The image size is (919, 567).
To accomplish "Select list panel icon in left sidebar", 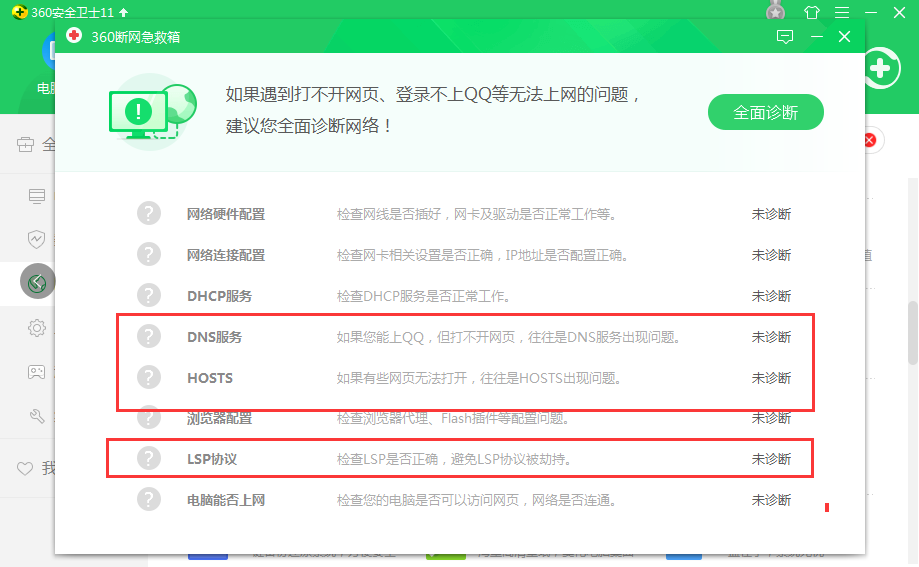I will 36,196.
